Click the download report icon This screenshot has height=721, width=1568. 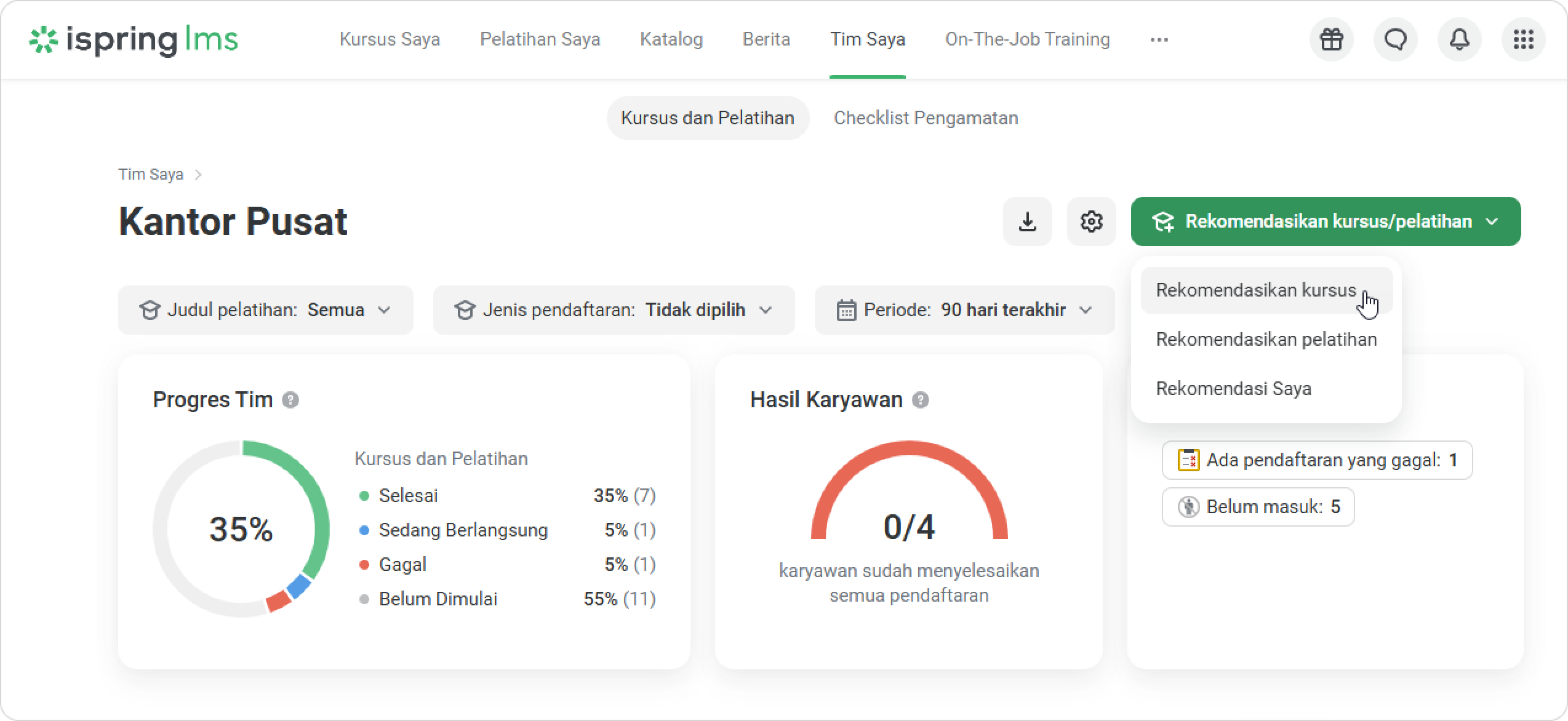click(1027, 221)
